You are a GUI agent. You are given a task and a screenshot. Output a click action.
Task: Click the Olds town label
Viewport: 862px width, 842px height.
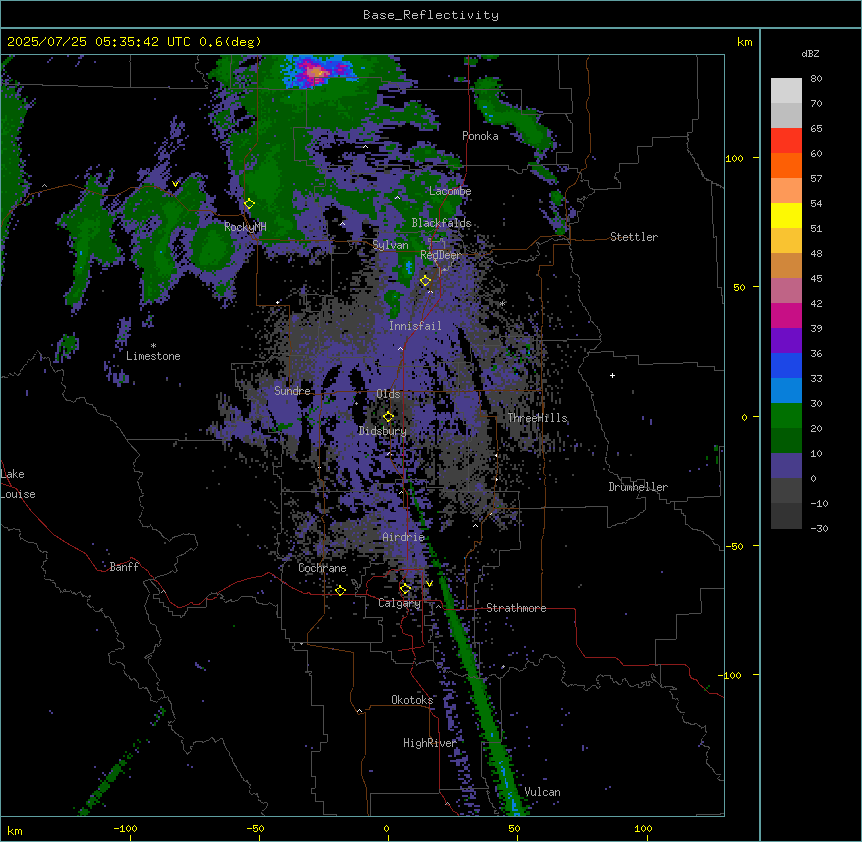pyautogui.click(x=388, y=394)
